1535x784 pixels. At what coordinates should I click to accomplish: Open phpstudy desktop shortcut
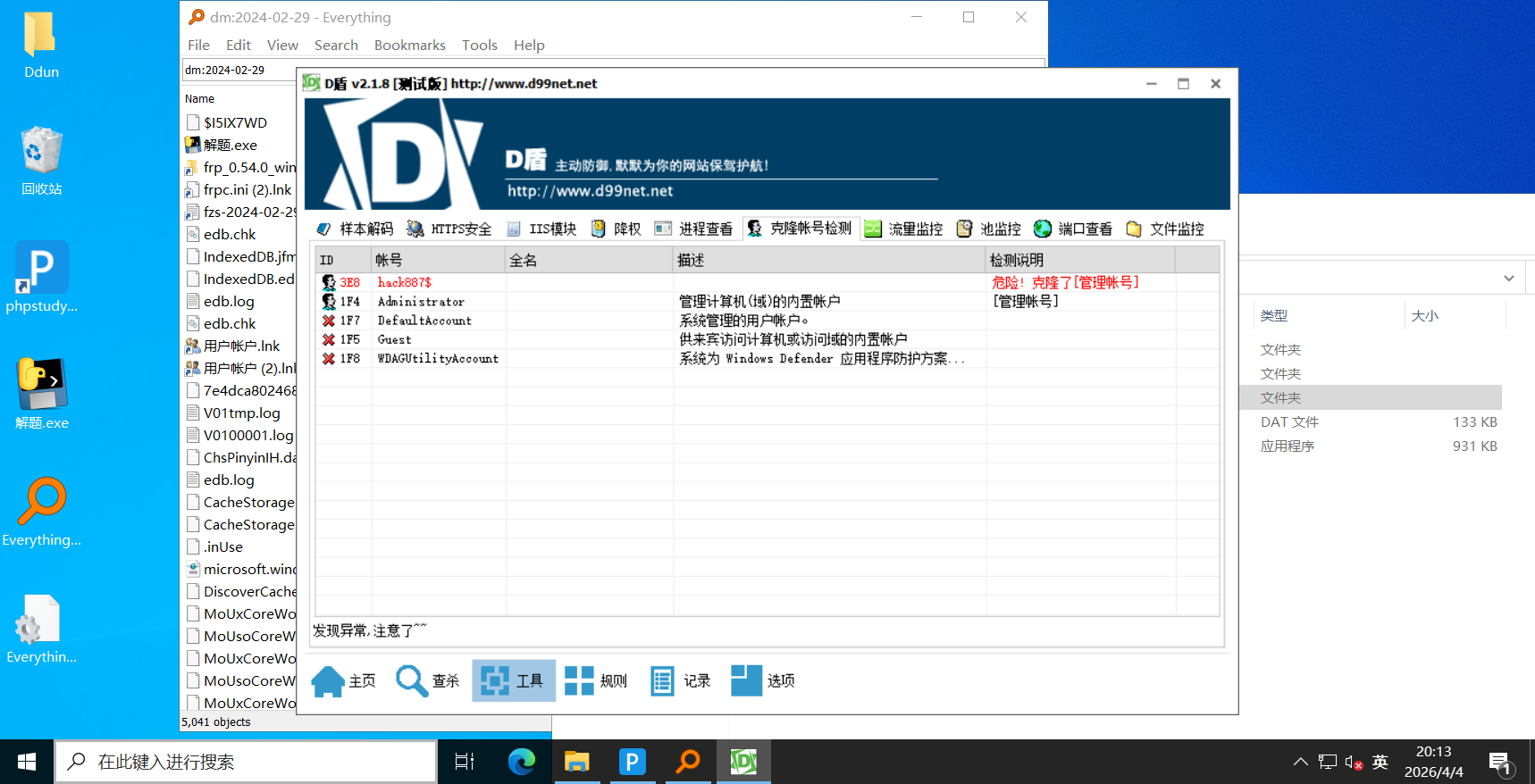[41, 277]
